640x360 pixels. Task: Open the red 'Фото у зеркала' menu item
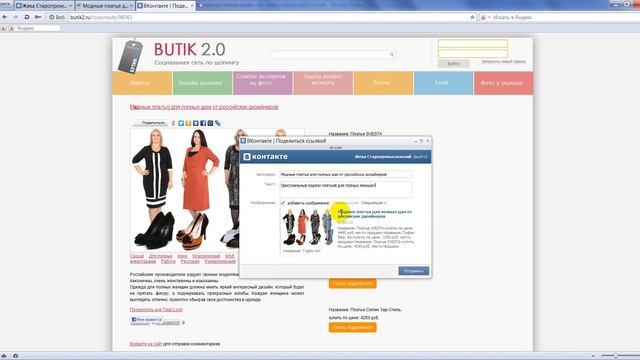503,83
